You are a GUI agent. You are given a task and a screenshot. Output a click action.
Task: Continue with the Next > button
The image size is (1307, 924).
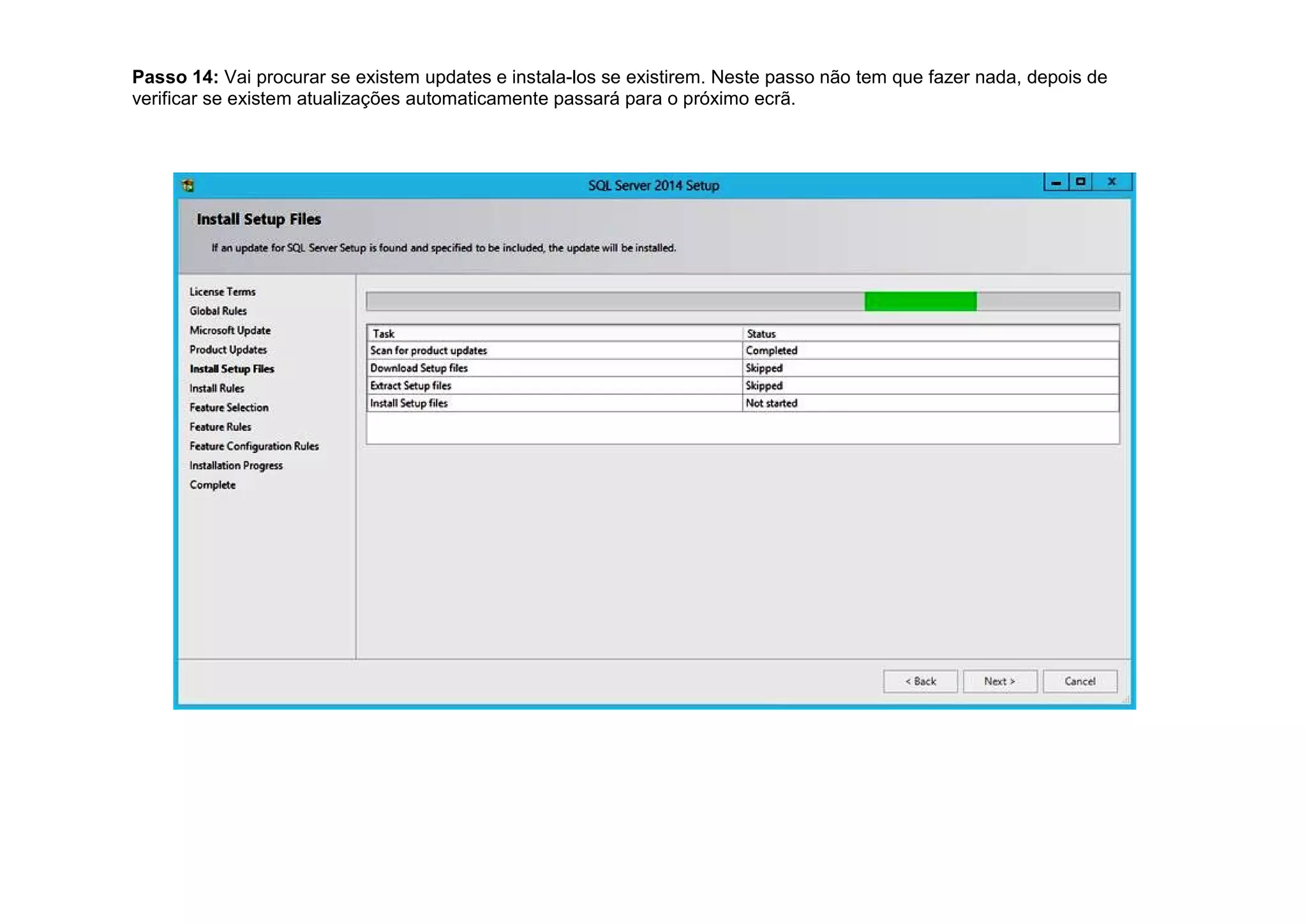[1000, 682]
